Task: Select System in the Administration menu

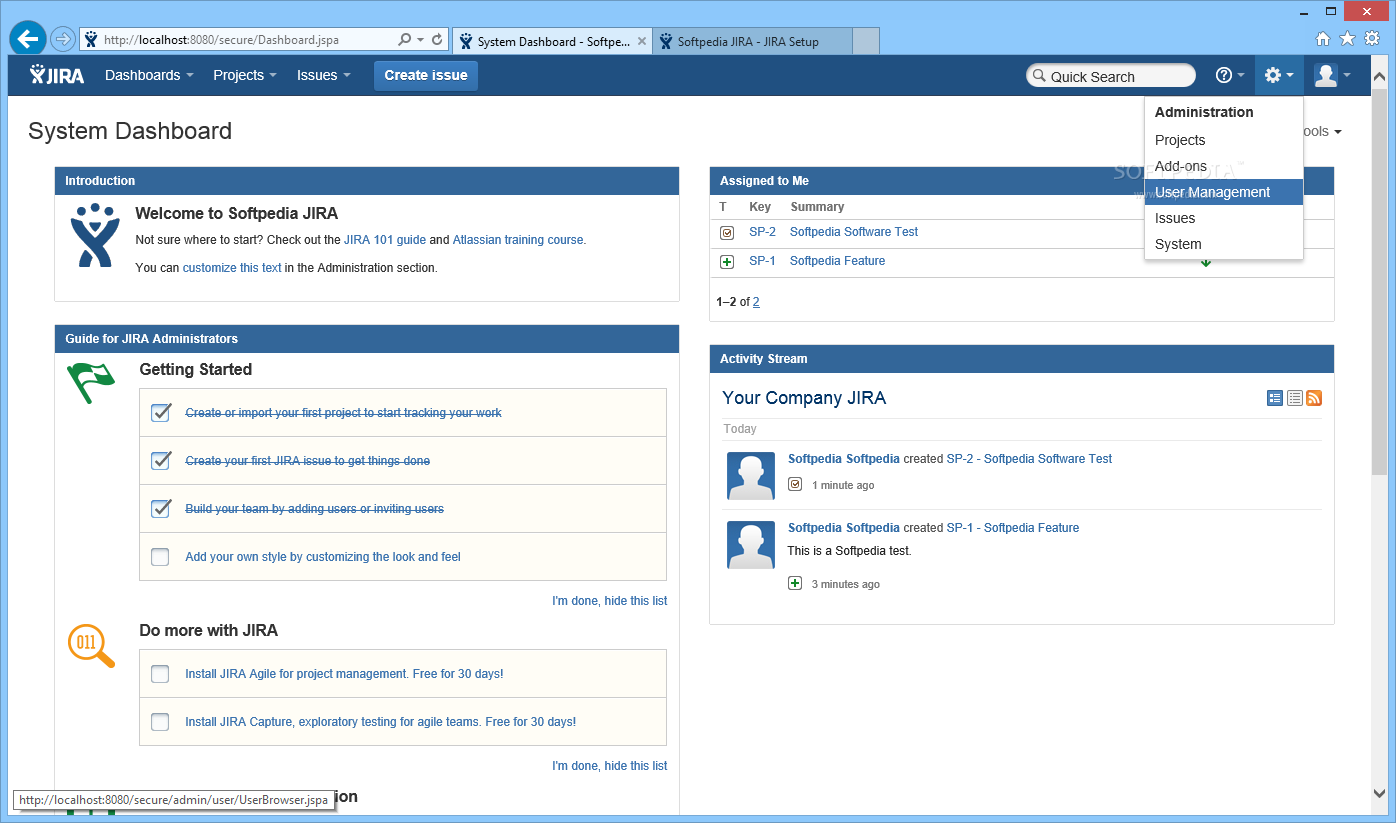Action: [x=1224, y=244]
